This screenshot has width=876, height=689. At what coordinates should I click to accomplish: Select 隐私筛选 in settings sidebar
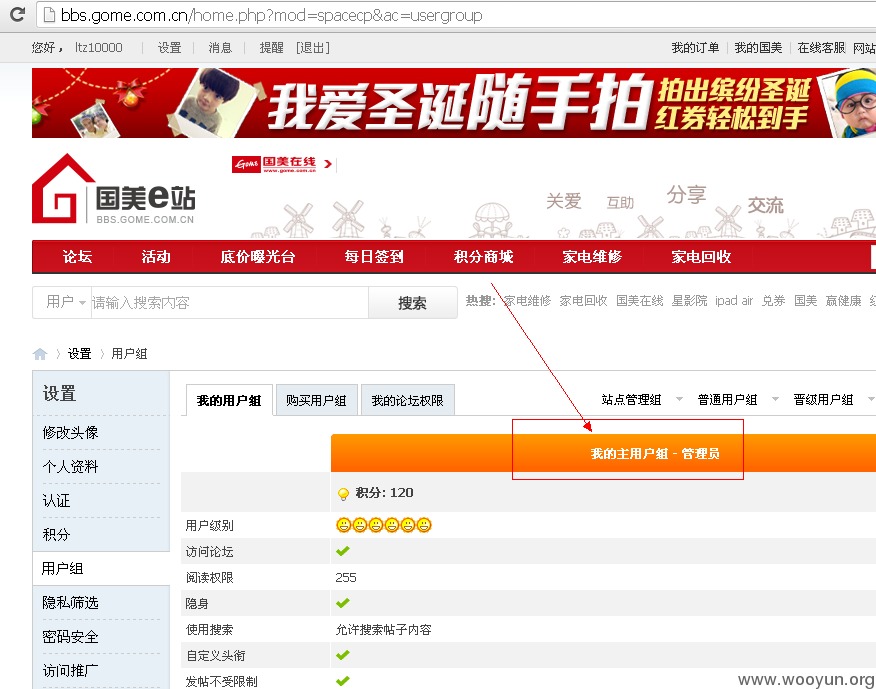point(70,602)
